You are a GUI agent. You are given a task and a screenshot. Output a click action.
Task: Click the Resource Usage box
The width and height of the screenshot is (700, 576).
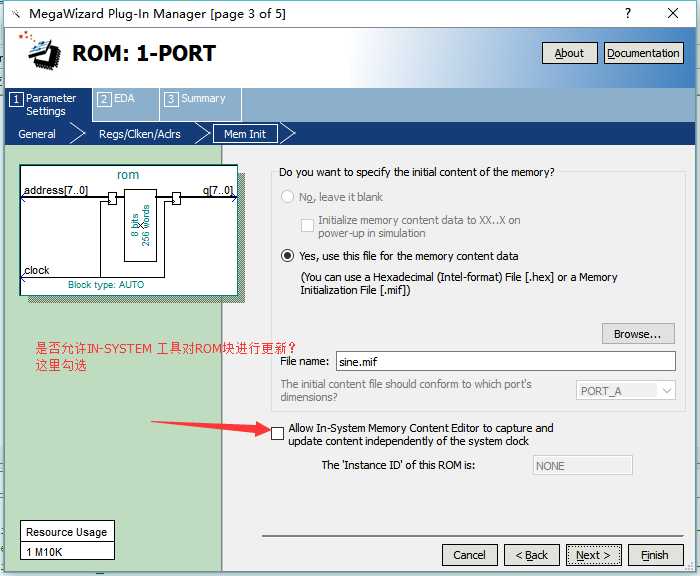[x=67, y=540]
